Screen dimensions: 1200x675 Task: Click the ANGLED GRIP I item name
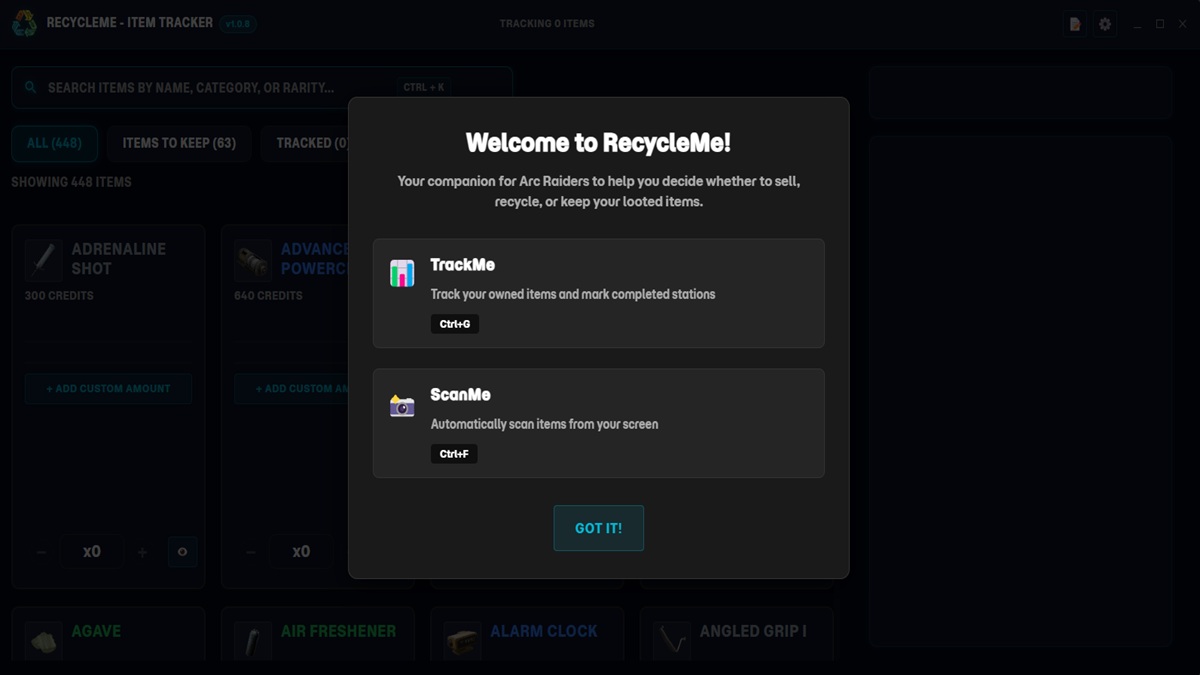753,631
